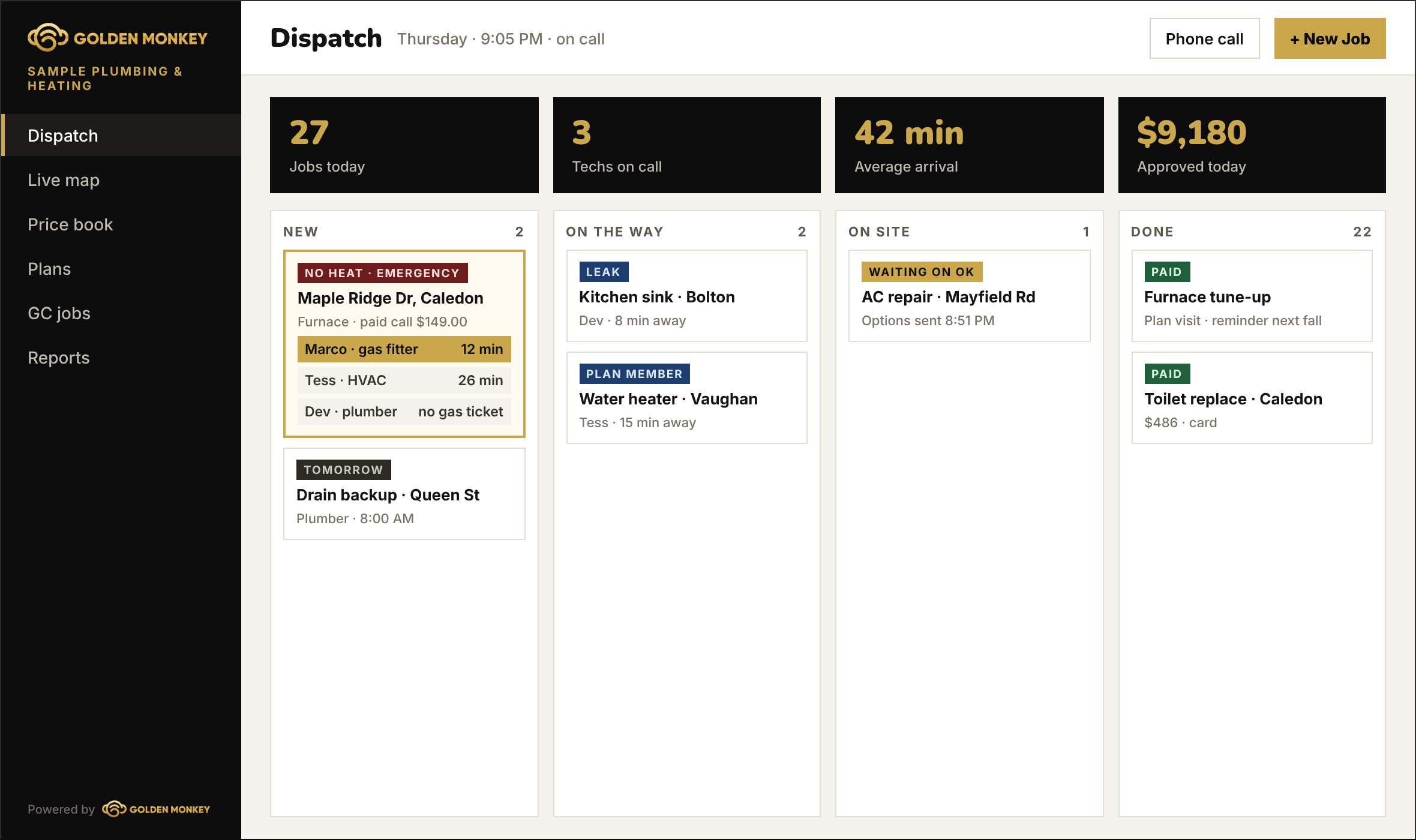Click PAID badge on Furnace tune-up
1416x840 pixels.
[1166, 272]
